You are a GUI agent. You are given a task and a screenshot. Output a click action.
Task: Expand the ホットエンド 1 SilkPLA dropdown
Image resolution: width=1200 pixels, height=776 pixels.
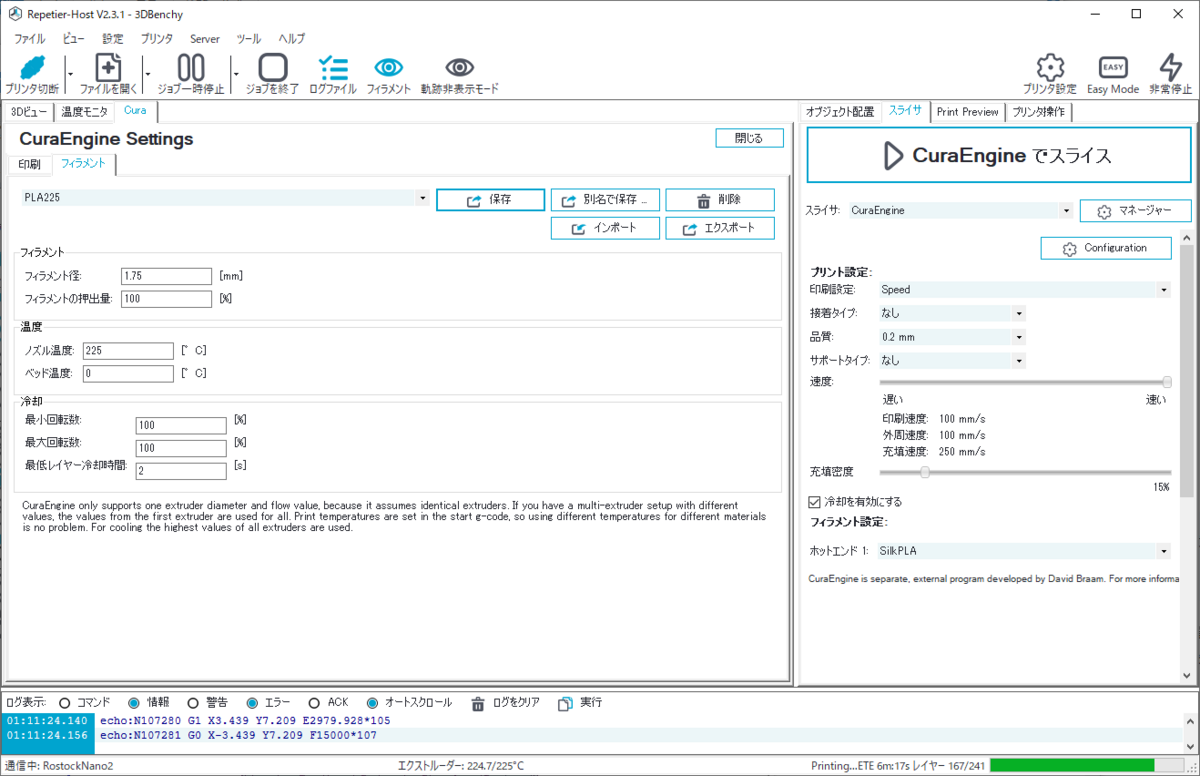coord(1164,551)
